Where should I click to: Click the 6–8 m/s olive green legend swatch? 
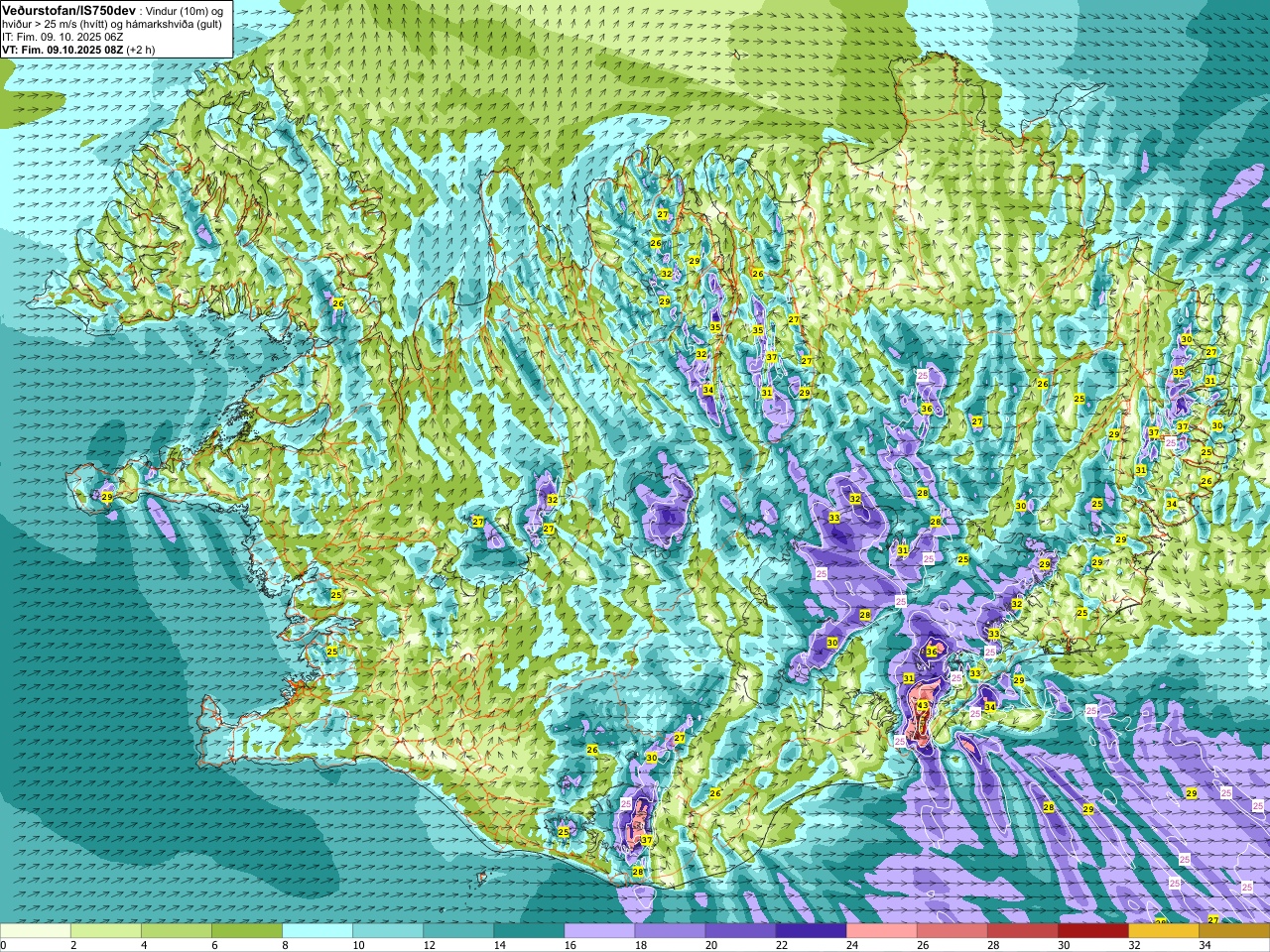(x=247, y=931)
